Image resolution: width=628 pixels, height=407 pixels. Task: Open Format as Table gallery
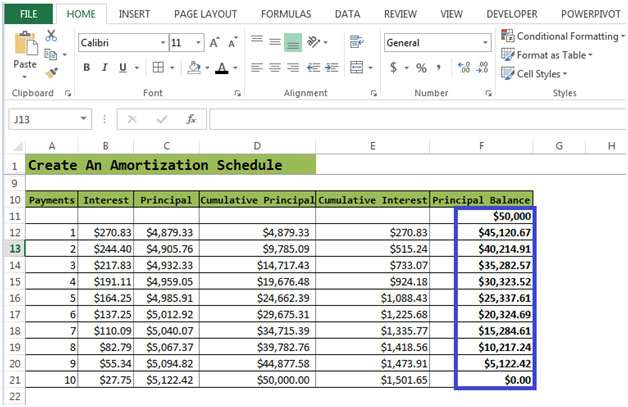pyautogui.click(x=547, y=55)
